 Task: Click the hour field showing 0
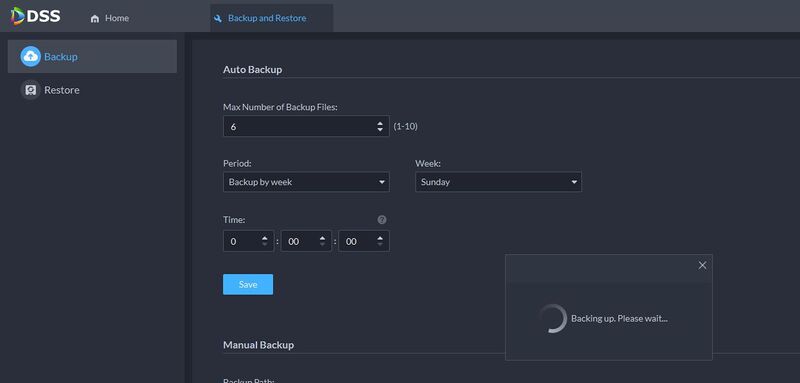click(x=248, y=241)
